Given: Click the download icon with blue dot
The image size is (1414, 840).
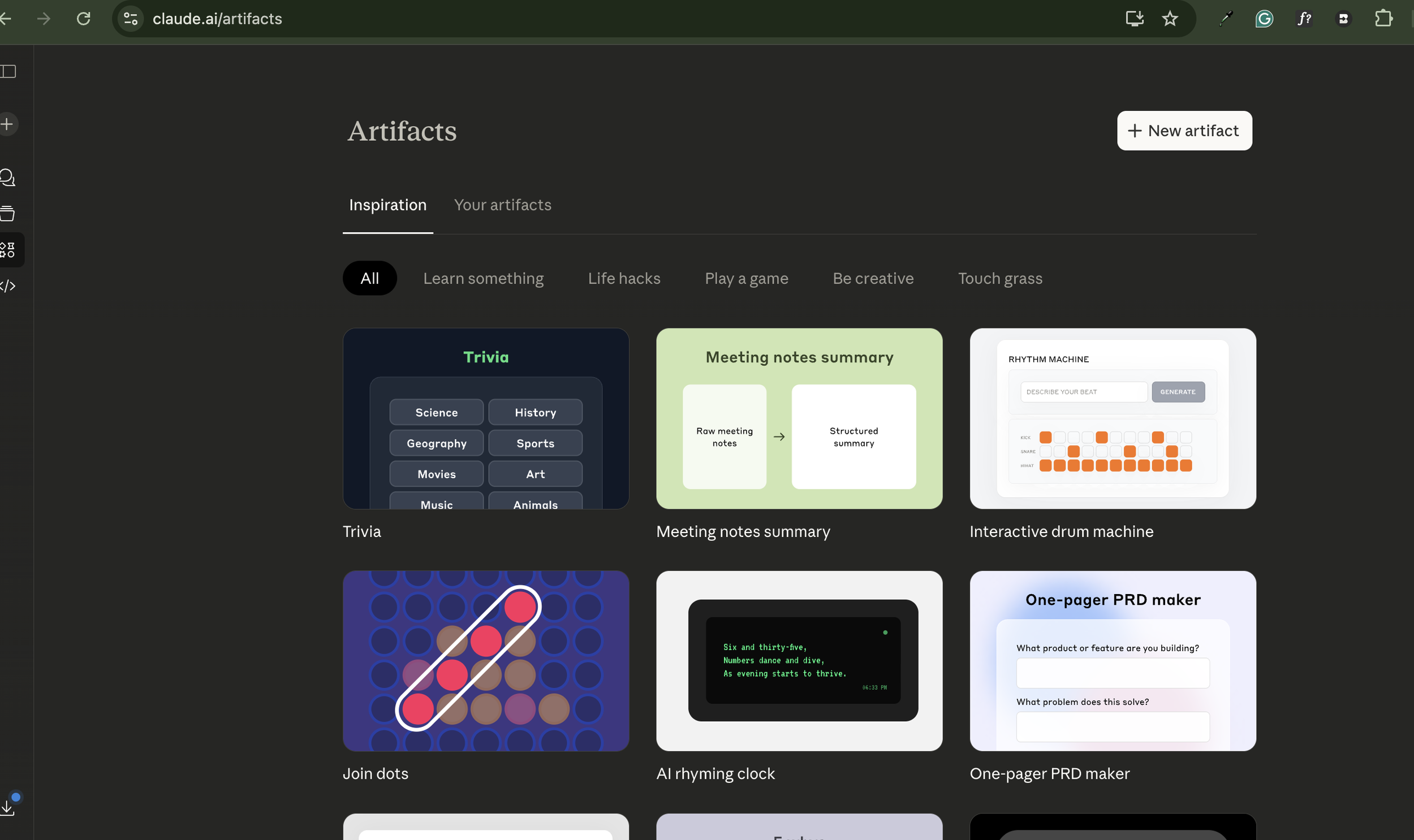Looking at the screenshot, I should point(8,807).
